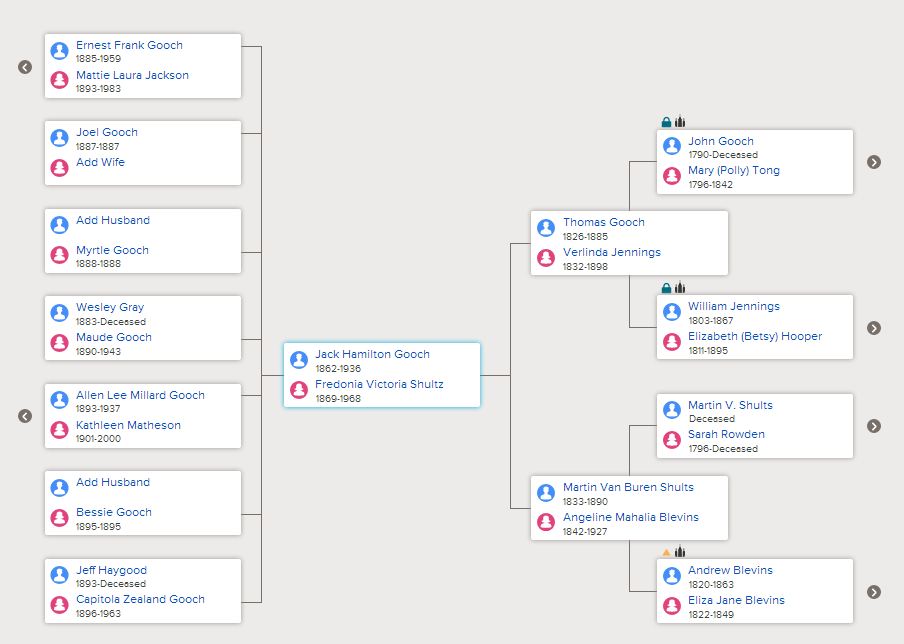Screen dimensions: 904x644
Task: Open Capitola Zealand Gooch person link
Action: point(140,599)
